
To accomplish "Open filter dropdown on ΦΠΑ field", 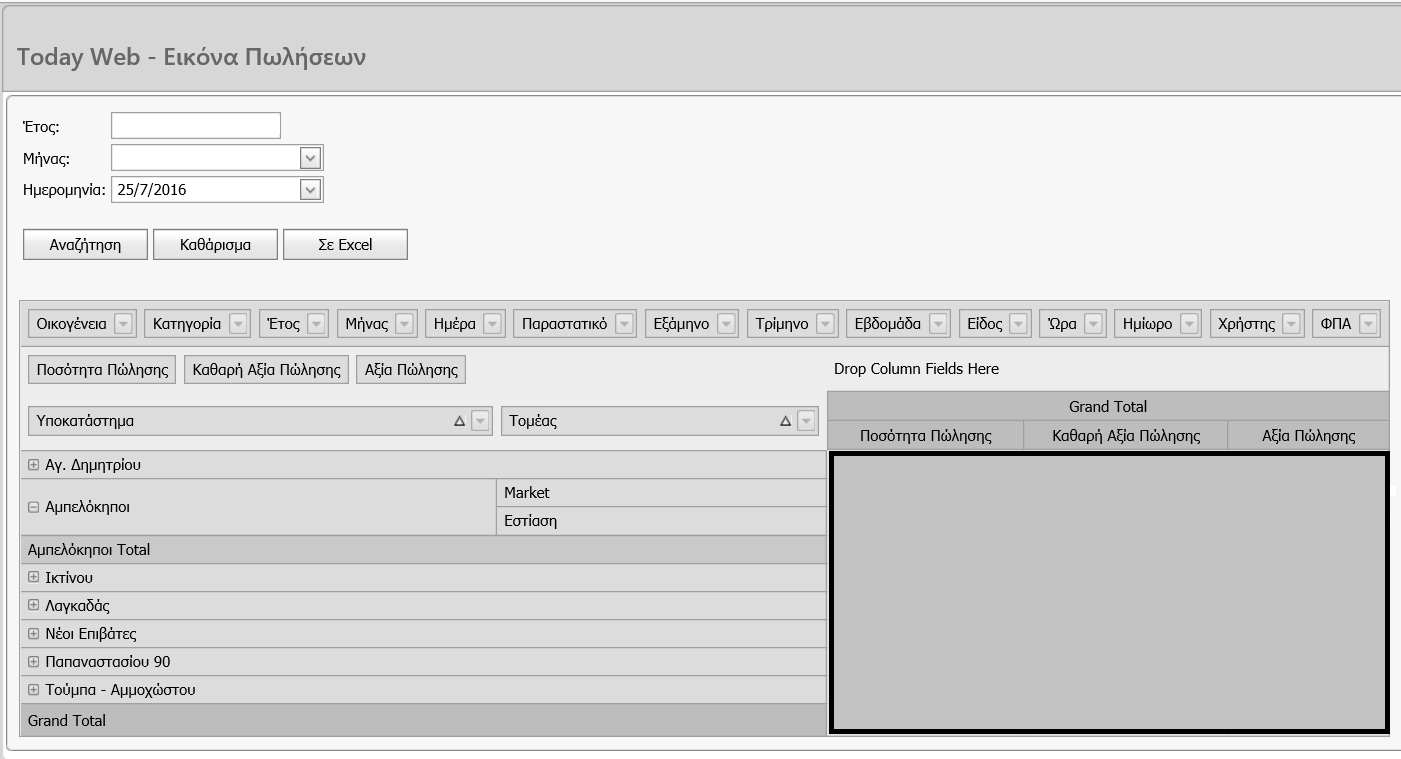I will point(1368,324).
